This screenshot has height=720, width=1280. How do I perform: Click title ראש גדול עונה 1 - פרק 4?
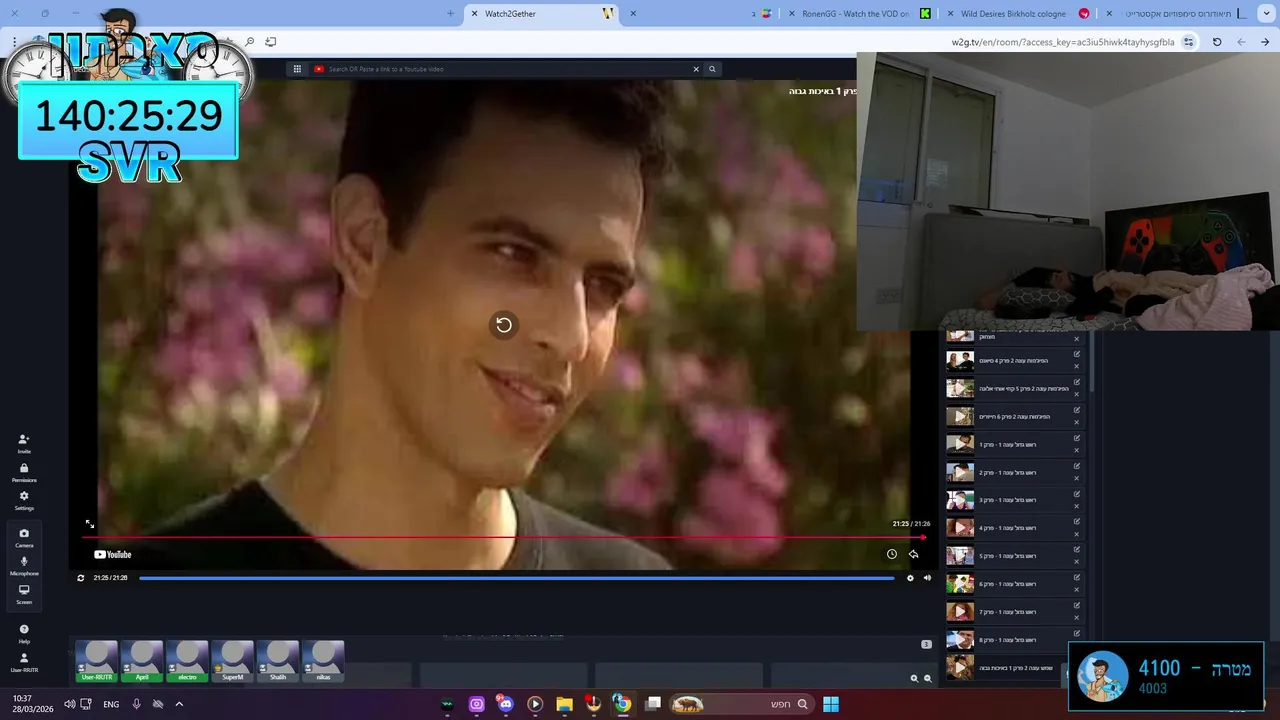(x=1008, y=528)
